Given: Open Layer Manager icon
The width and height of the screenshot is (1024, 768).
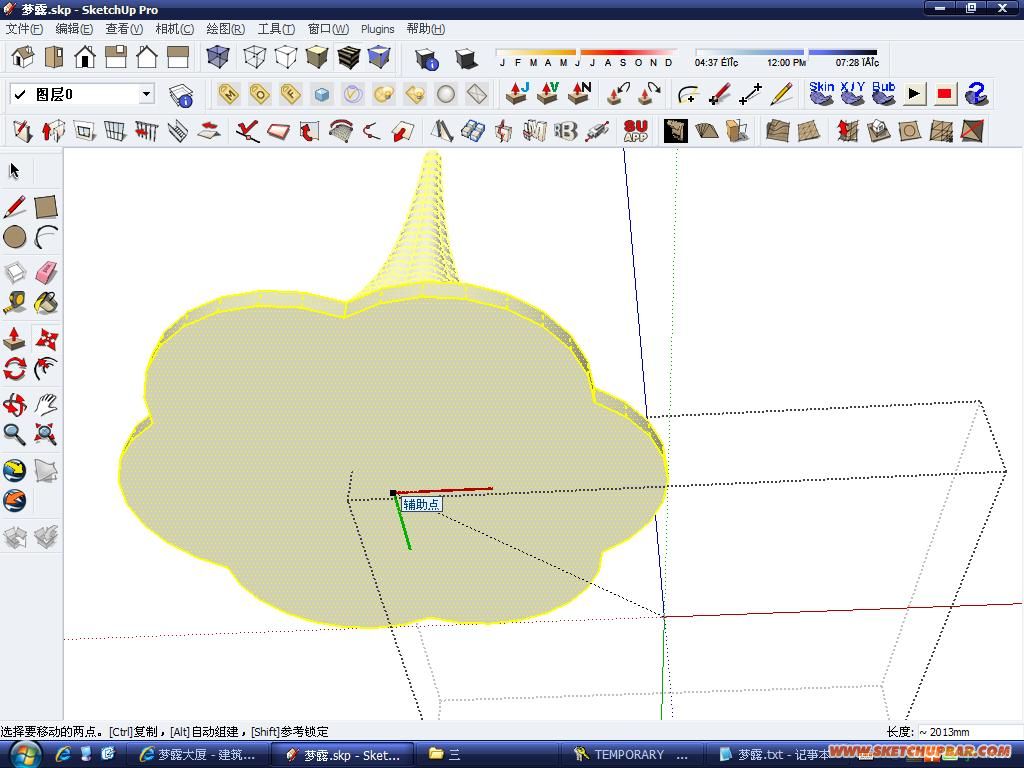Looking at the screenshot, I should (181, 95).
